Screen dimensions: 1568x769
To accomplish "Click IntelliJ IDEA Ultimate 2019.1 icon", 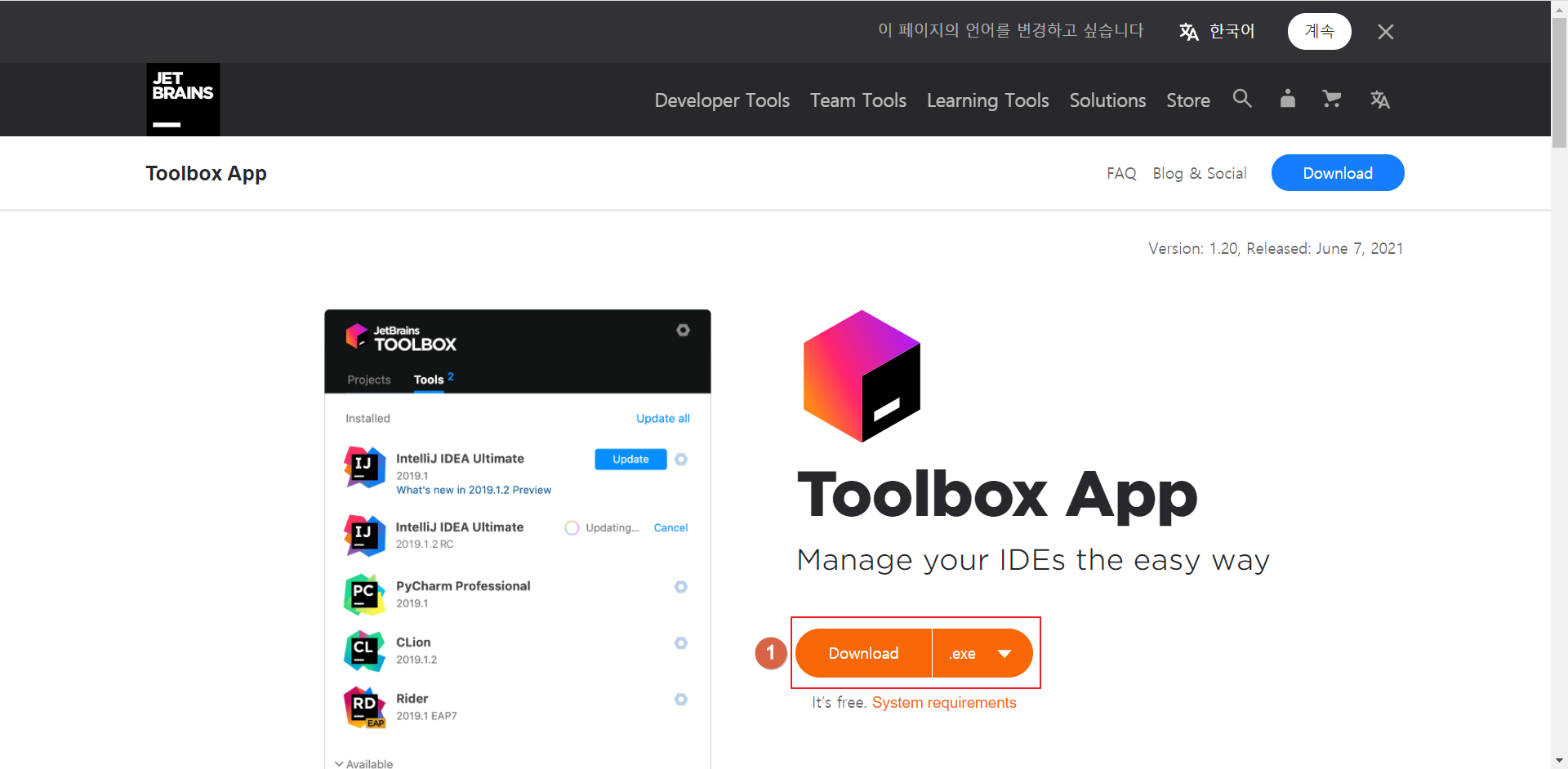I will (x=364, y=467).
